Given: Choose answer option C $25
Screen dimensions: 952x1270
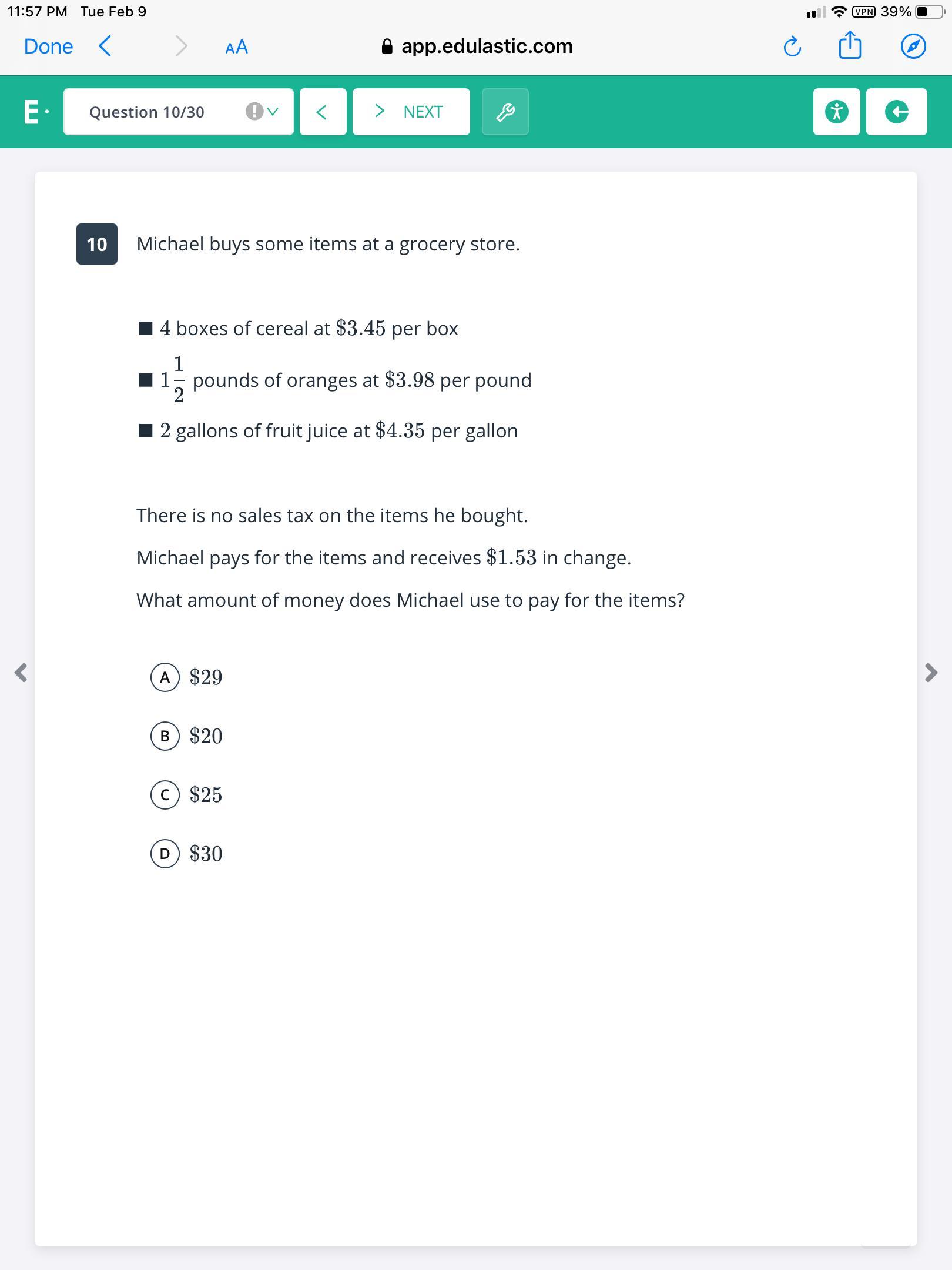Looking at the screenshot, I should (165, 795).
